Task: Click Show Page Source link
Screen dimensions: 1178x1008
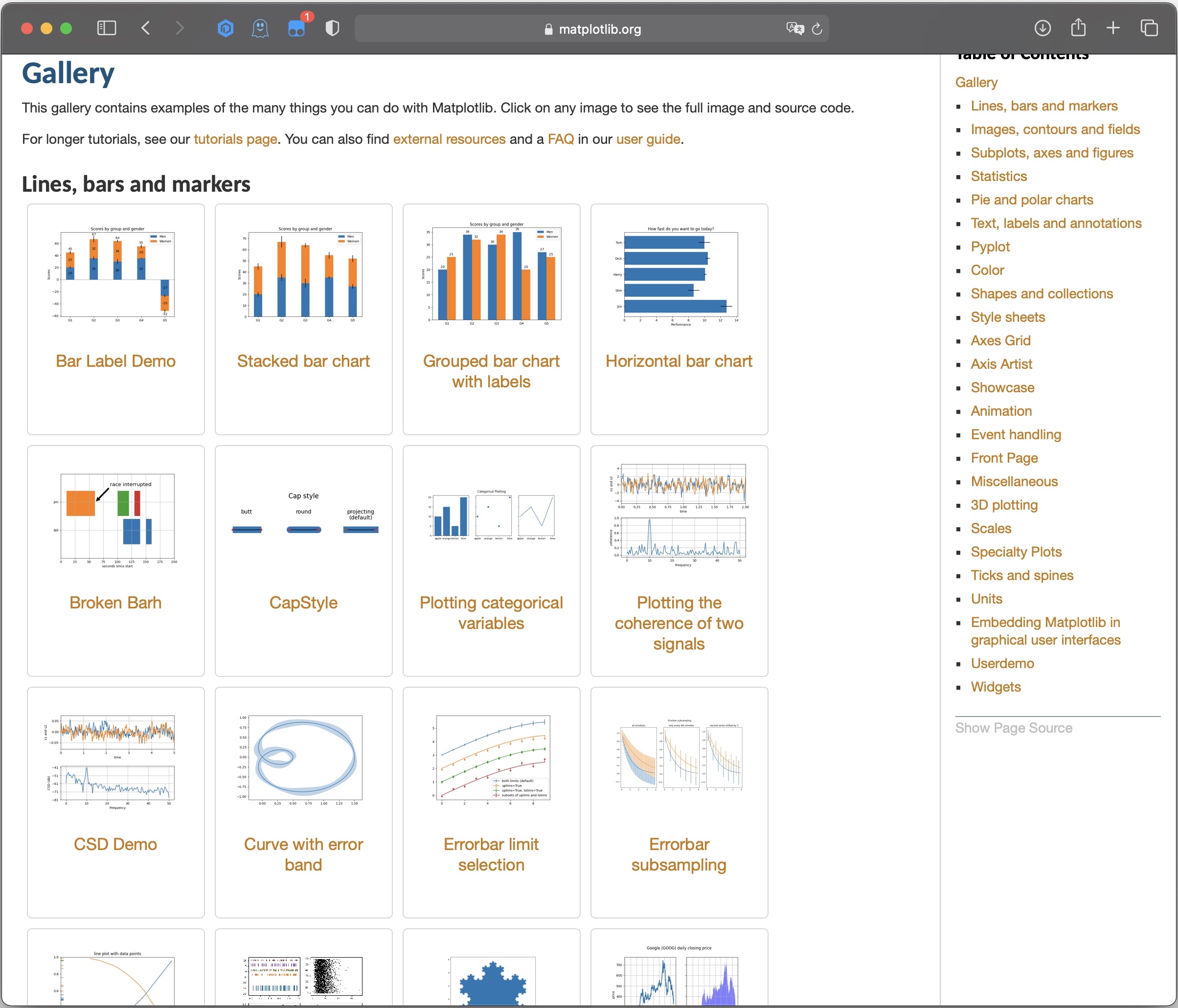Action: (x=1014, y=728)
